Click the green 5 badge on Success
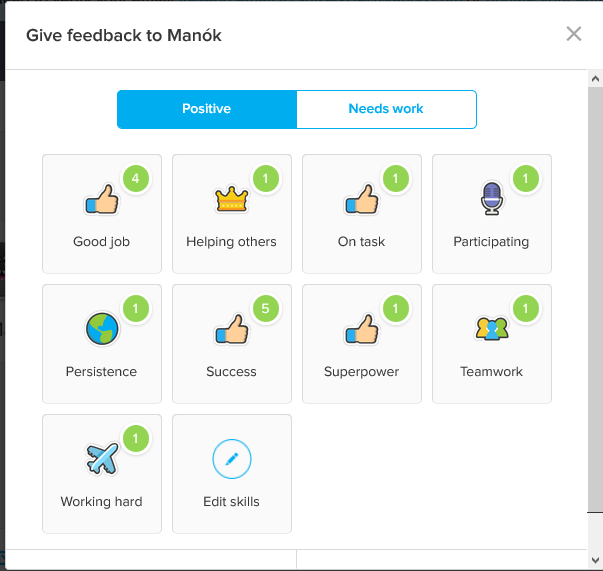Image resolution: width=603 pixels, height=571 pixels. 265,308
